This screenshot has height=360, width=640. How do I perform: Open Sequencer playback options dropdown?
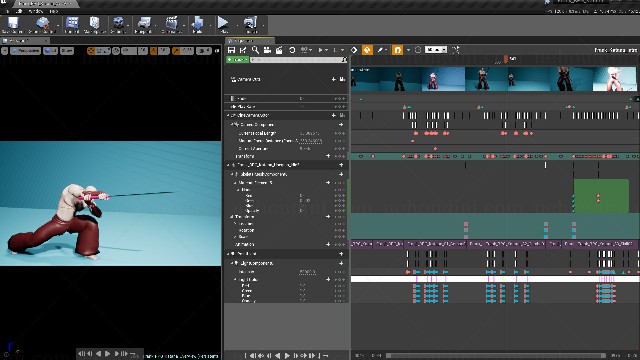[322, 50]
